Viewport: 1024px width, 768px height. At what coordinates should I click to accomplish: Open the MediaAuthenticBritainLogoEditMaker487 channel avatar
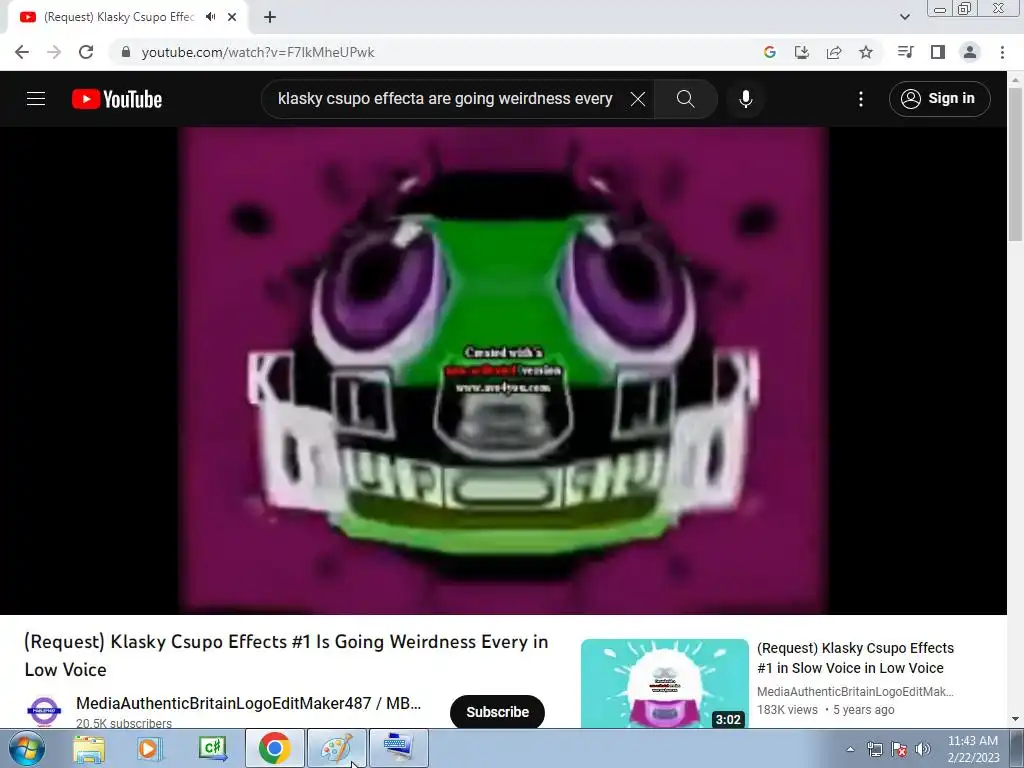pos(44,711)
